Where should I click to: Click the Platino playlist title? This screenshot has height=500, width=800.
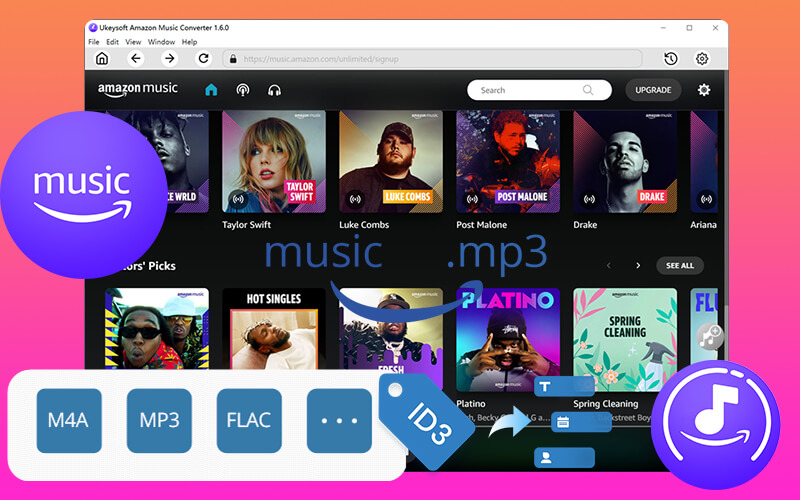tap(471, 404)
